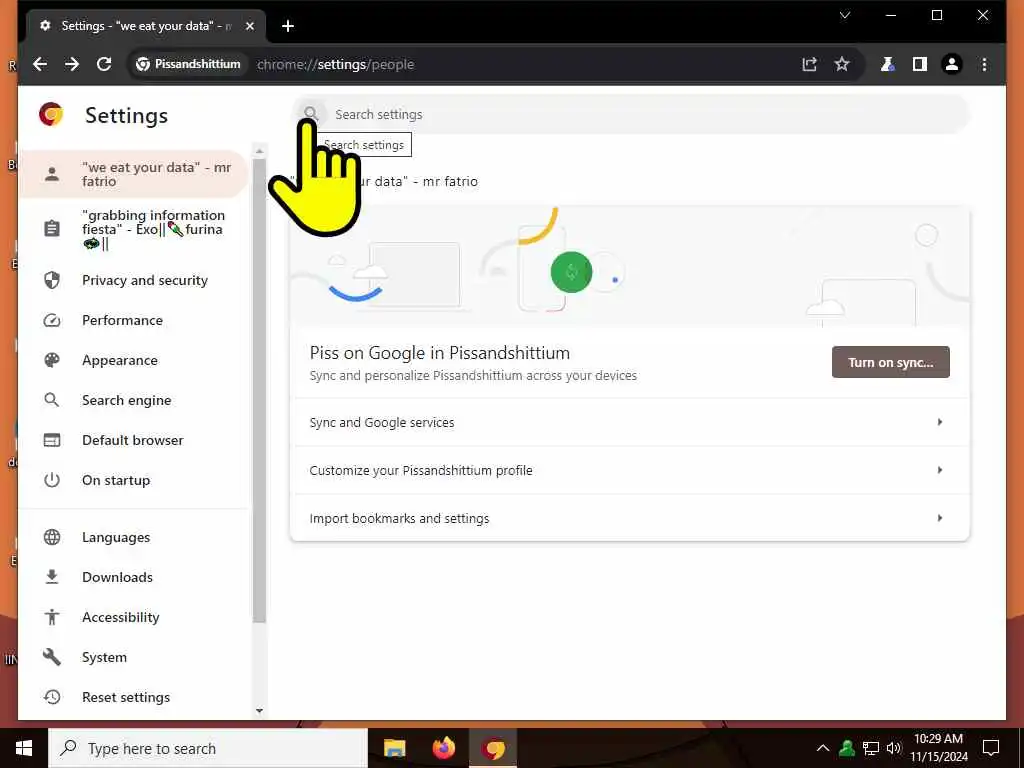Click the speedometer icon for Performance
This screenshot has width=1024, height=768.
52,320
